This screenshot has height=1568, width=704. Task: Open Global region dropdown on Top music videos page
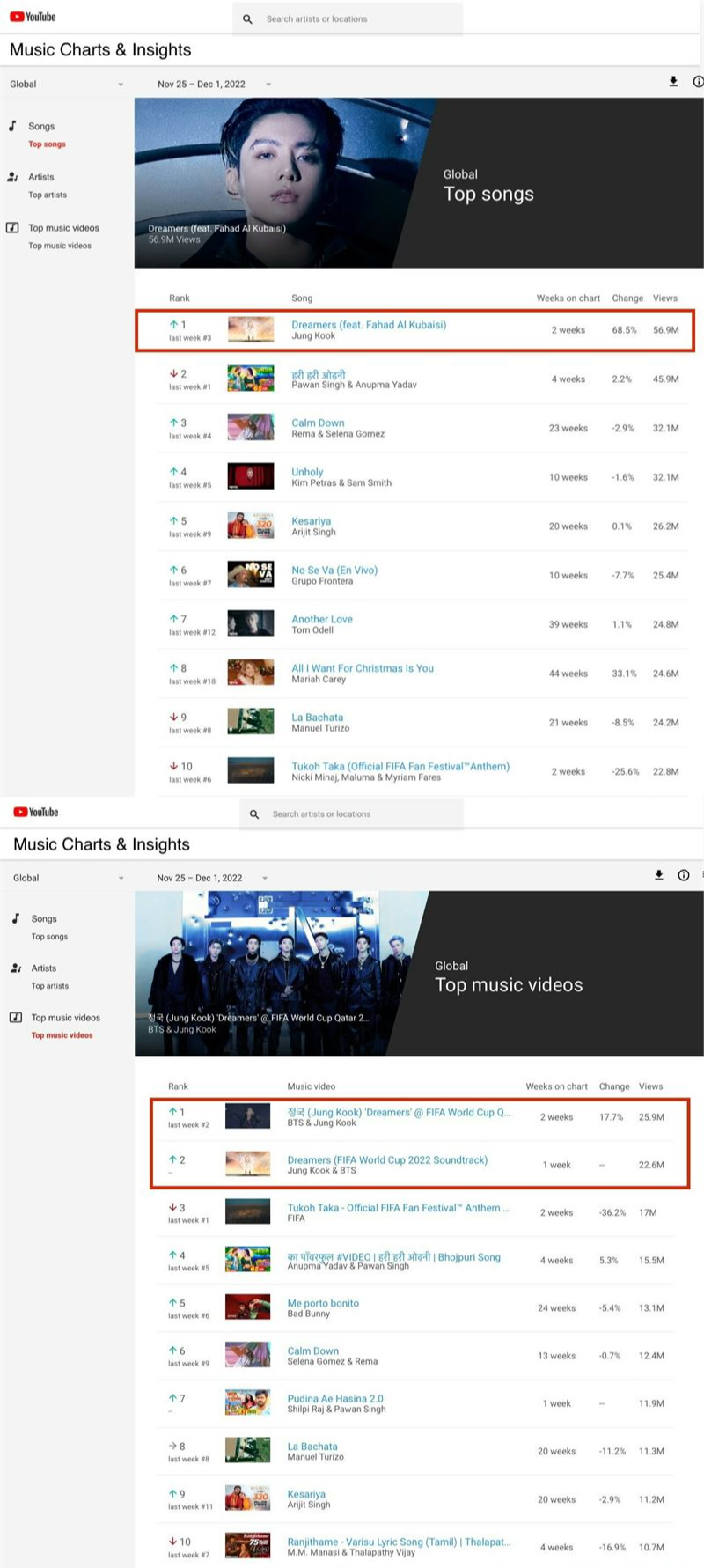(69, 878)
